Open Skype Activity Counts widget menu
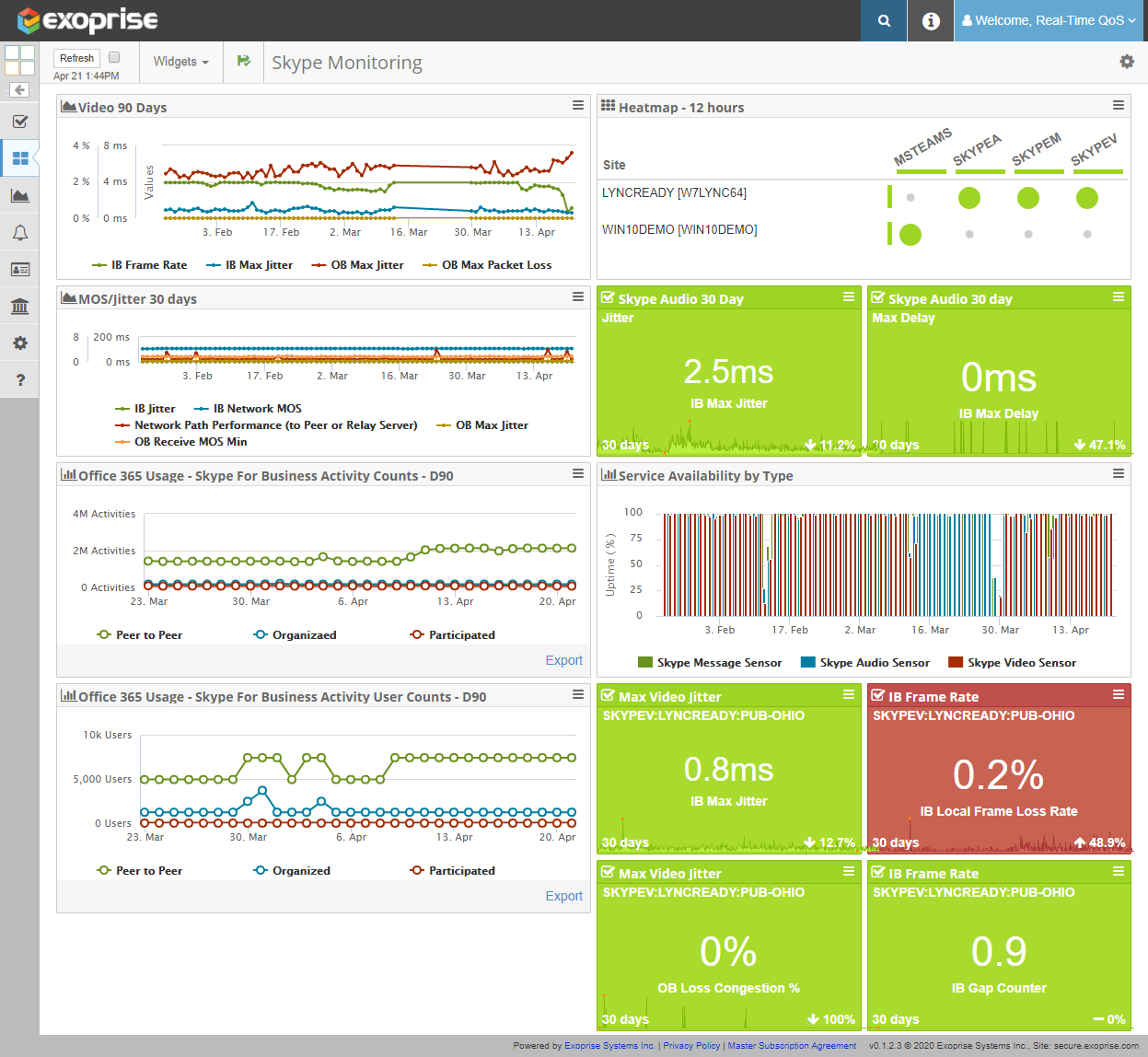 [578, 473]
